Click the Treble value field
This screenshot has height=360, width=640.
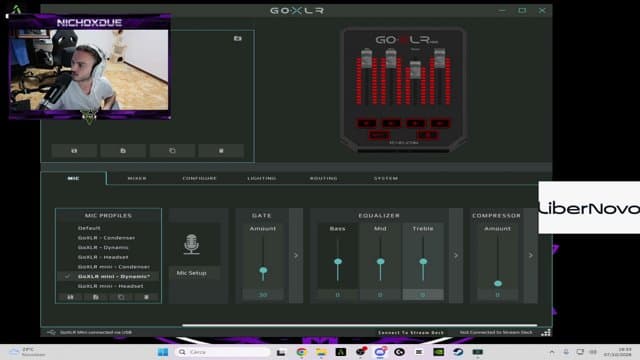click(423, 294)
